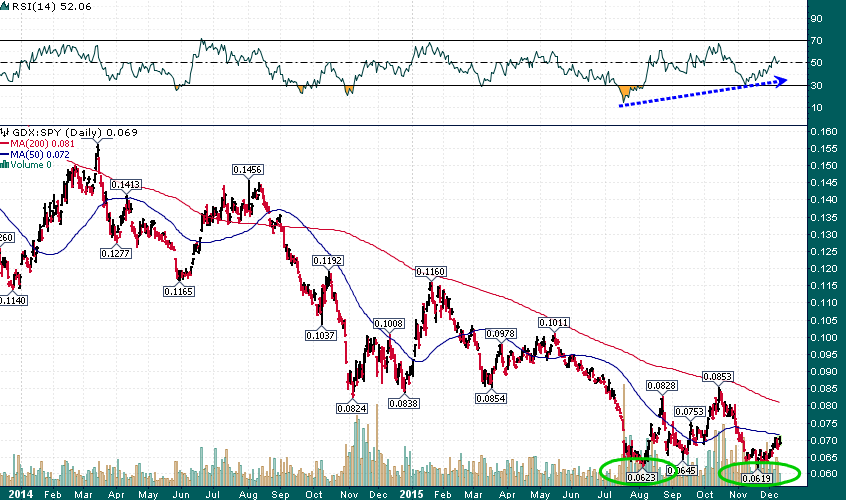Click the 0.1413 price peak label
This screenshot has height=500, width=846.
[126, 184]
